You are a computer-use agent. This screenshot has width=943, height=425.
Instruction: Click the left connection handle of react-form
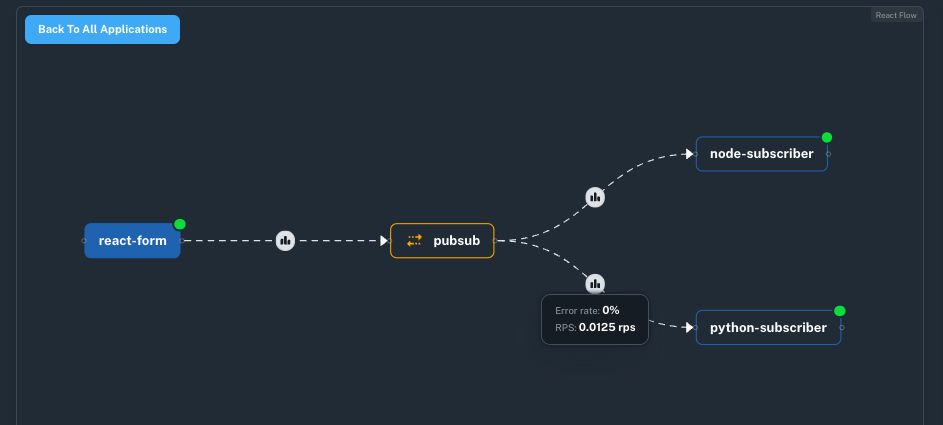(84, 240)
